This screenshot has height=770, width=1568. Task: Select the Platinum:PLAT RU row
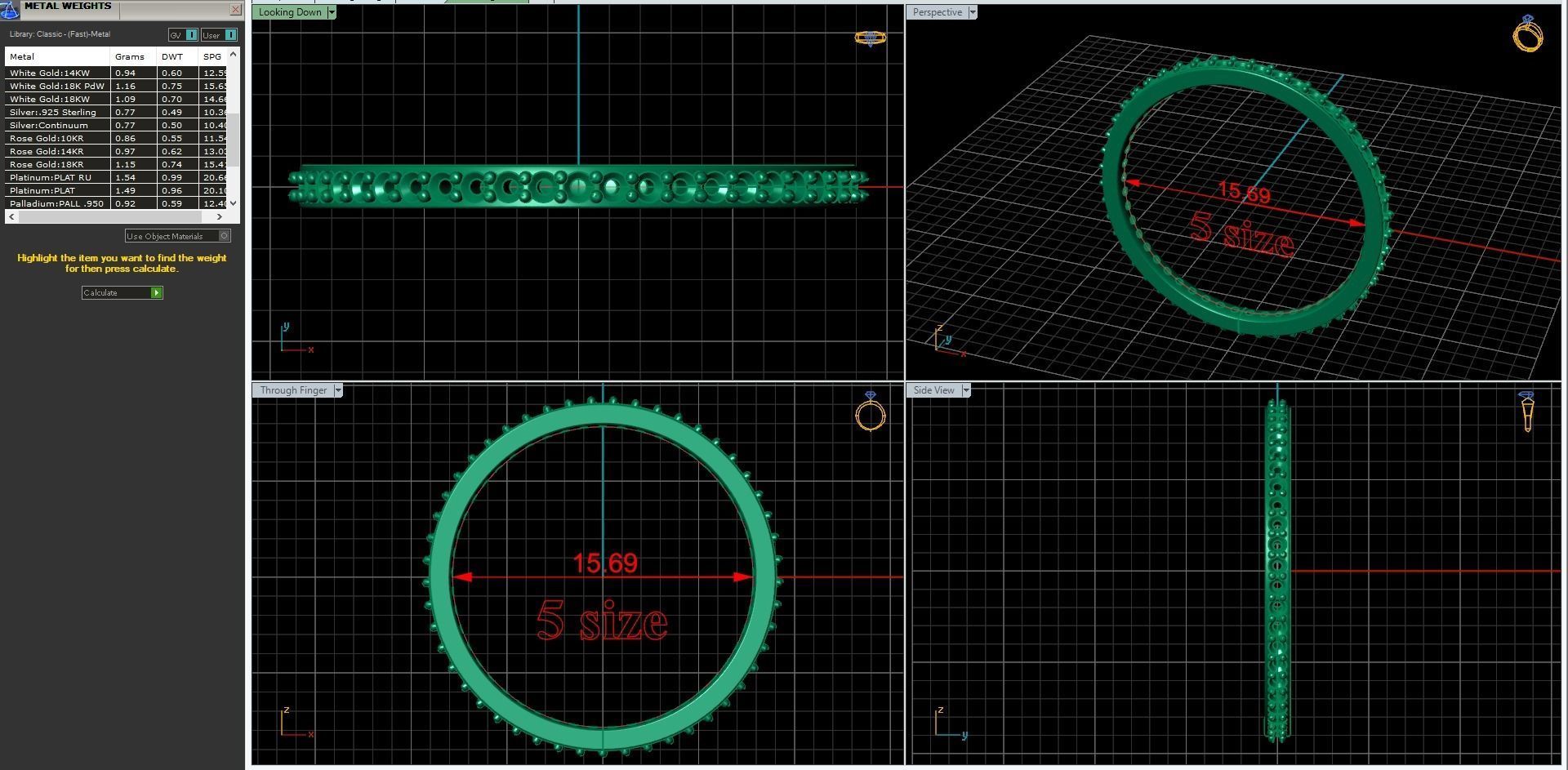[116, 177]
